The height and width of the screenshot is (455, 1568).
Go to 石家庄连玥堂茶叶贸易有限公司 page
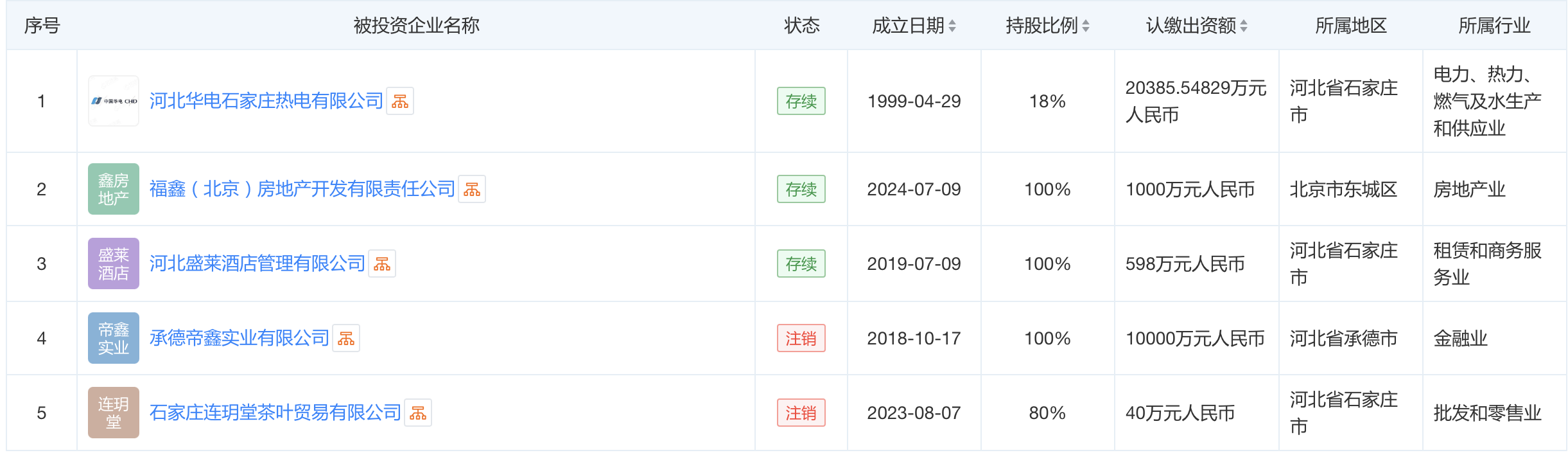pyautogui.click(x=275, y=413)
